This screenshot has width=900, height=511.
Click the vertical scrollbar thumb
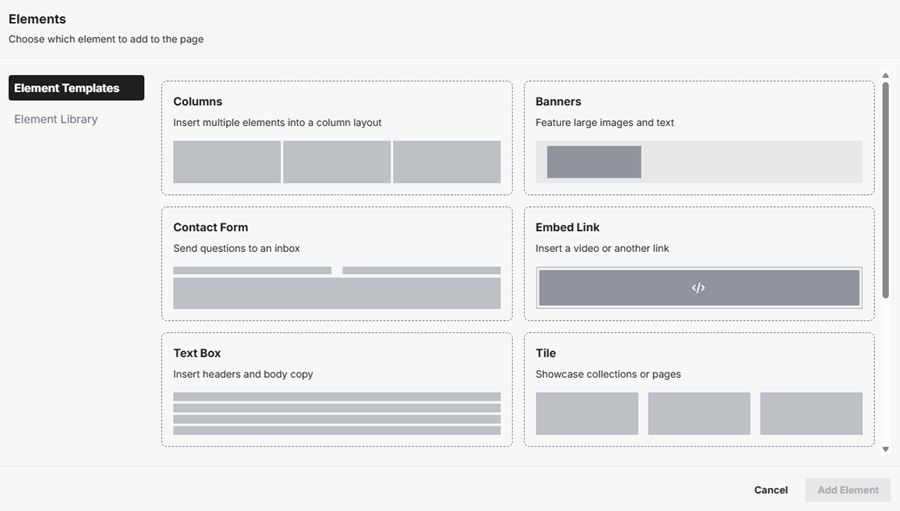point(885,190)
